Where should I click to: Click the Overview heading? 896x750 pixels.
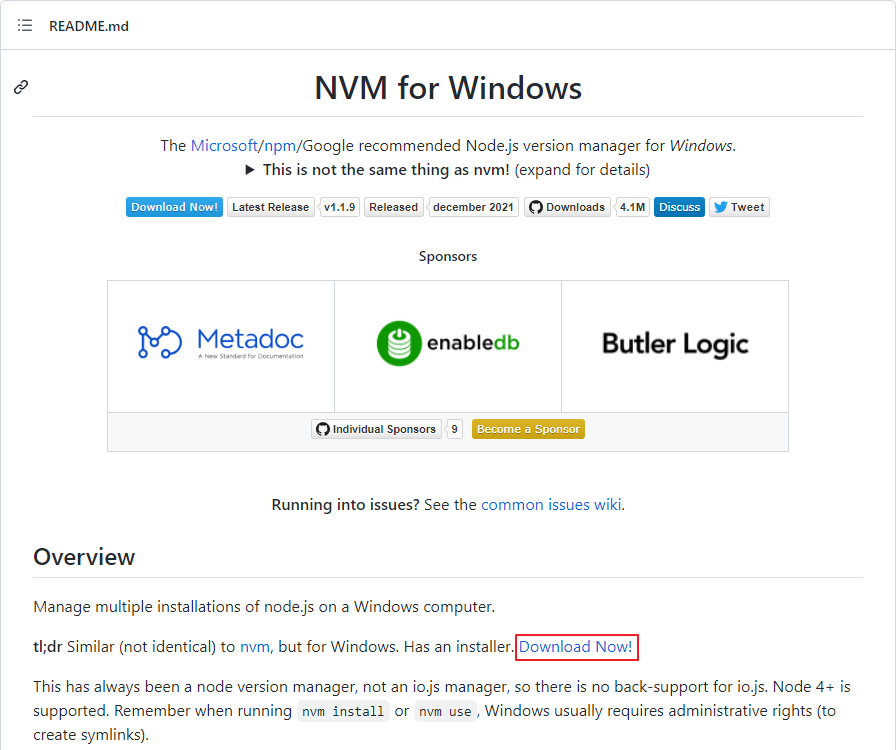[84, 557]
